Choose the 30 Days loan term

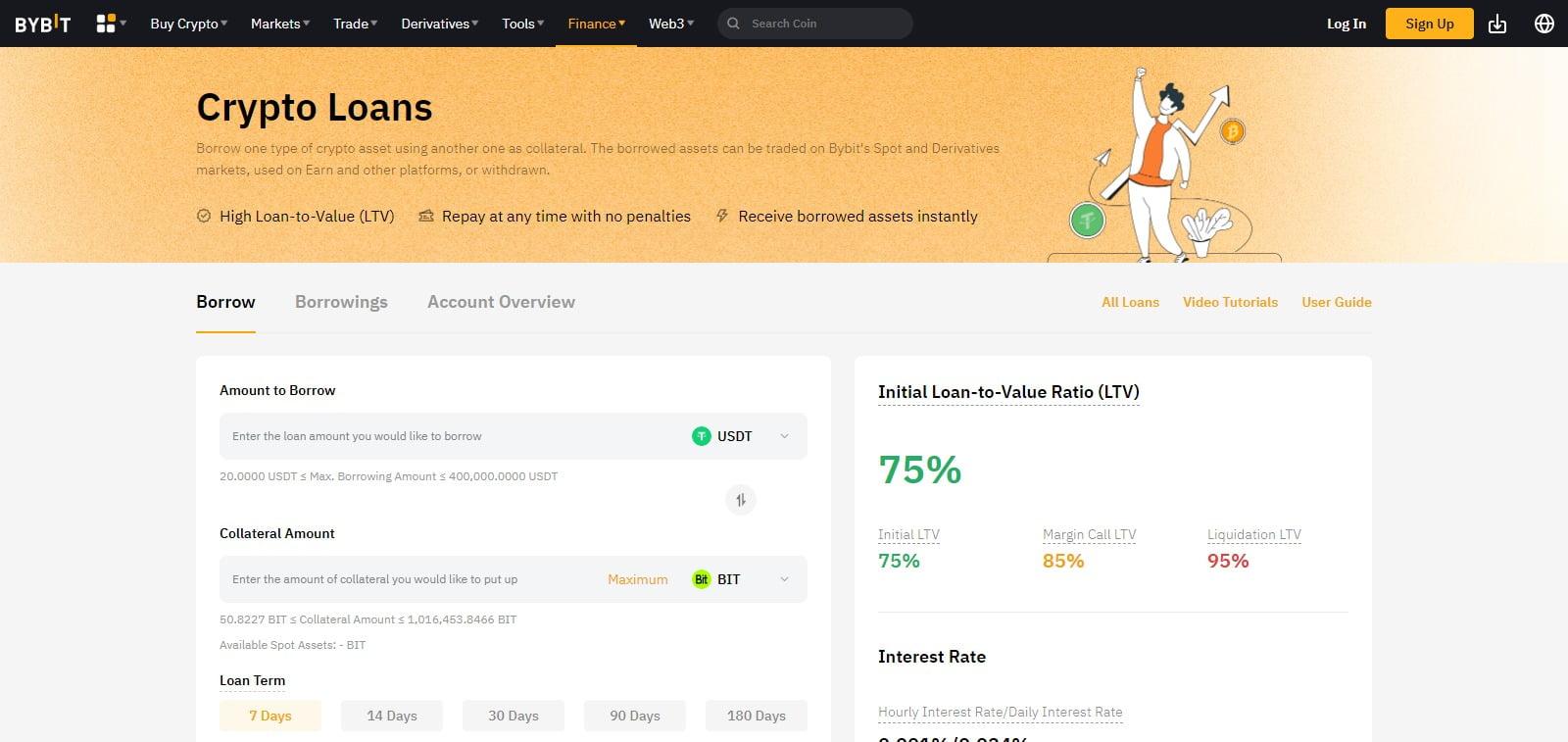(x=514, y=716)
